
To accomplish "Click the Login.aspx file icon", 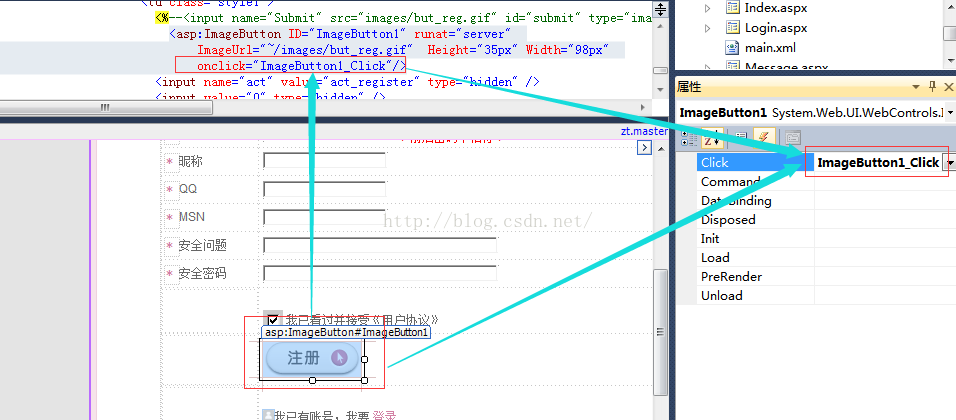I will click(x=732, y=28).
